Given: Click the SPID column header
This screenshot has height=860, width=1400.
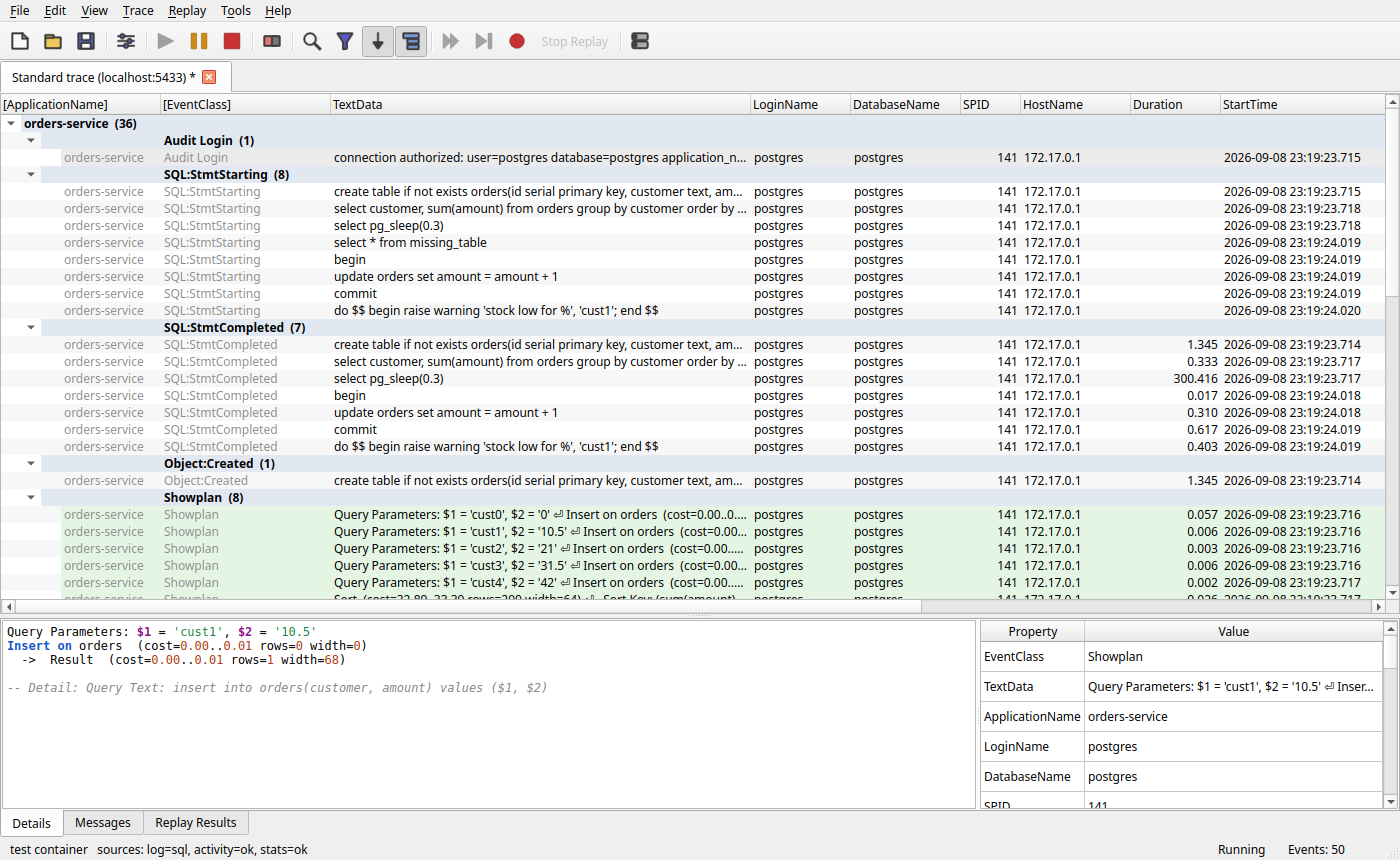Looking at the screenshot, I should click(x=990, y=104).
